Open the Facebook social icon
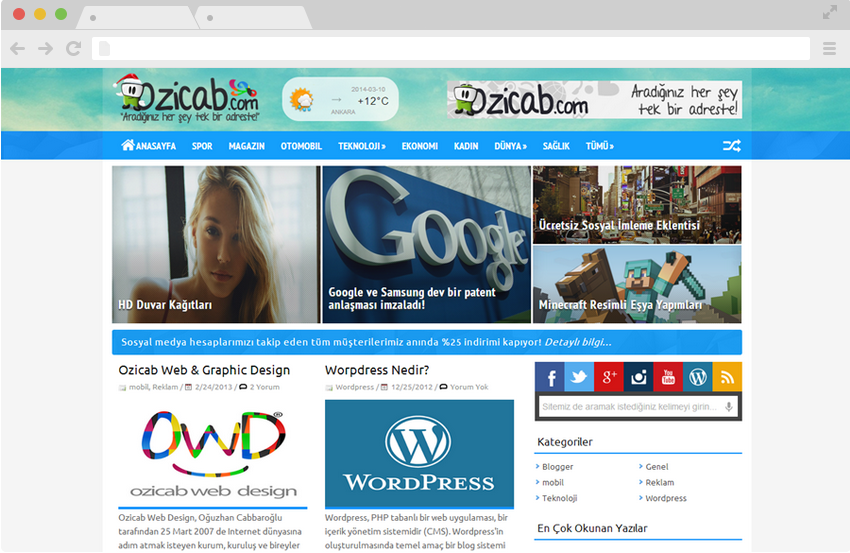This screenshot has width=850, height=553. click(550, 377)
